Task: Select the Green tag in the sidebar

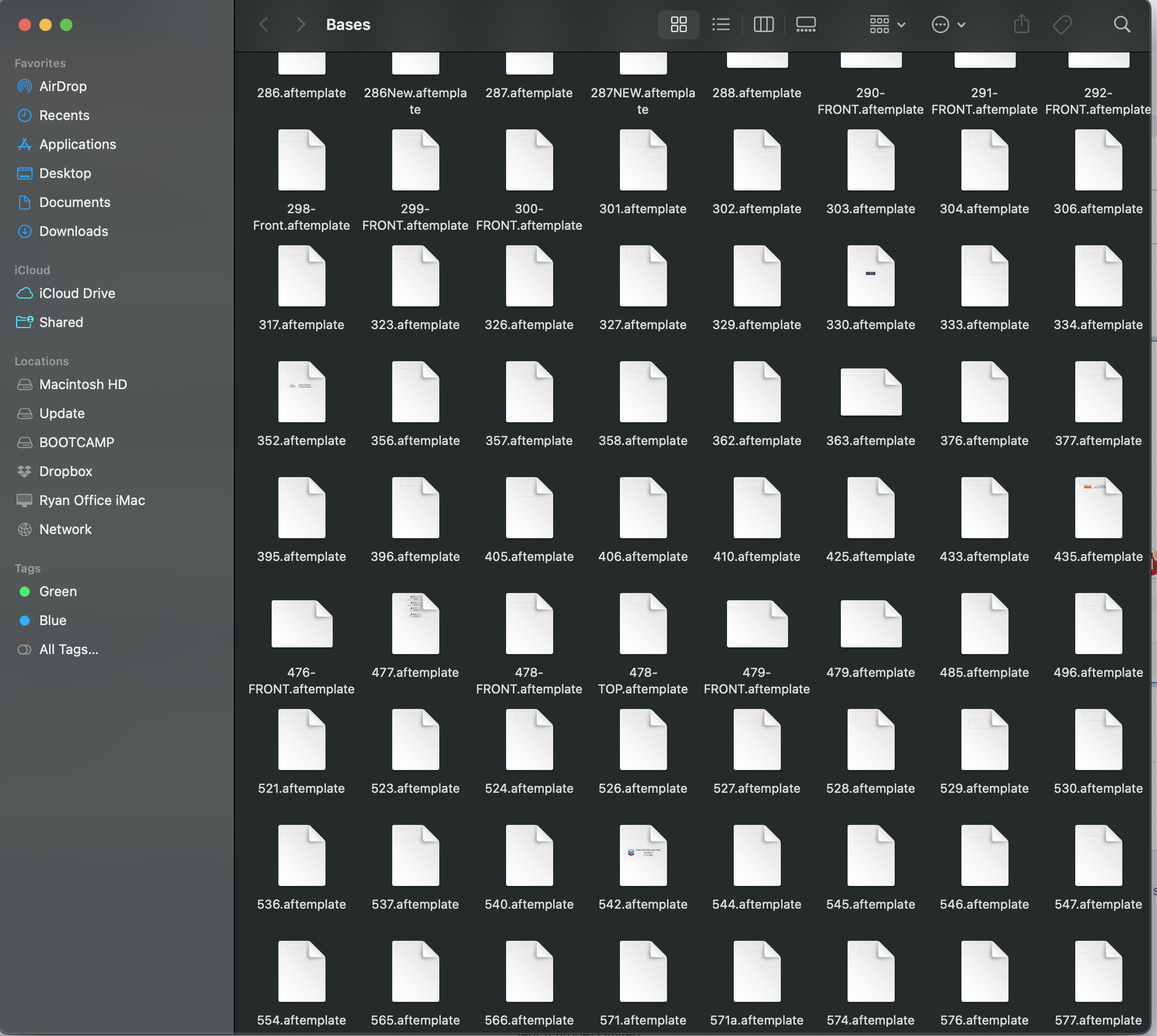Action: tap(57, 591)
